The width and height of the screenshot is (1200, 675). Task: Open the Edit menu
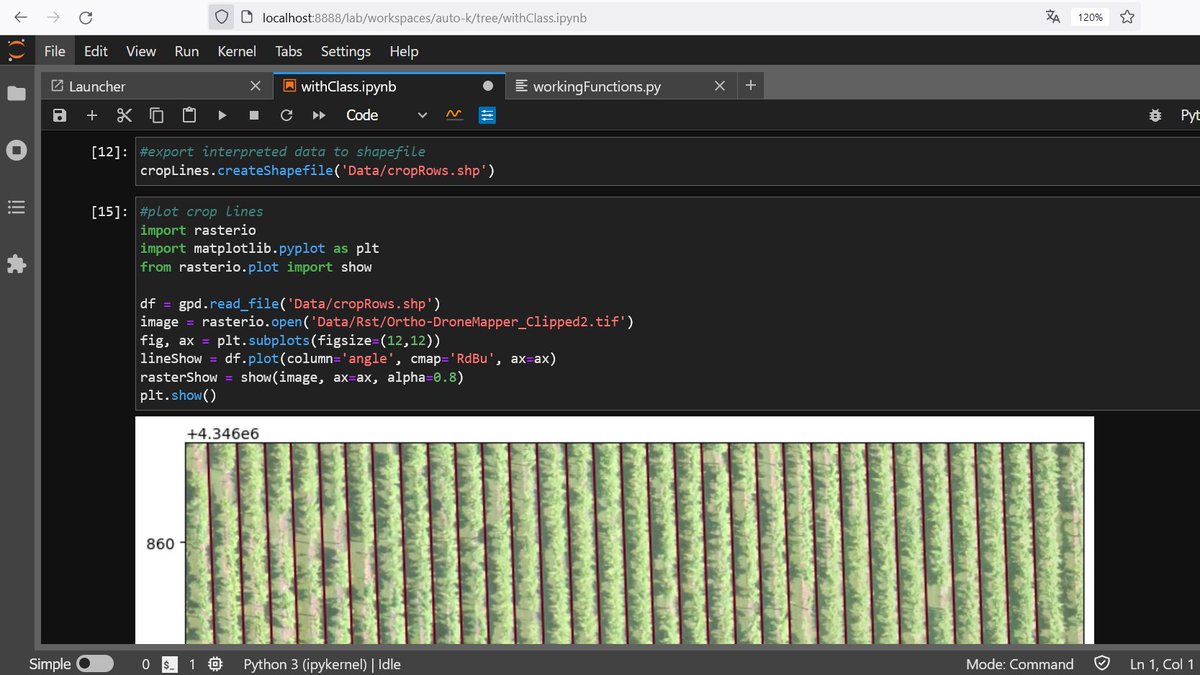96,51
